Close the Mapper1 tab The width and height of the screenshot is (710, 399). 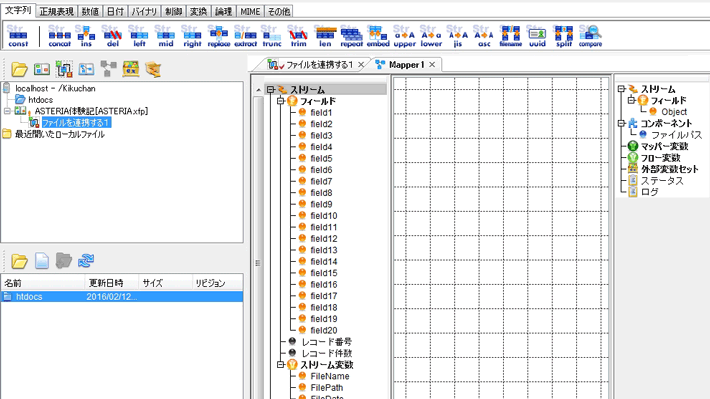tap(432, 65)
